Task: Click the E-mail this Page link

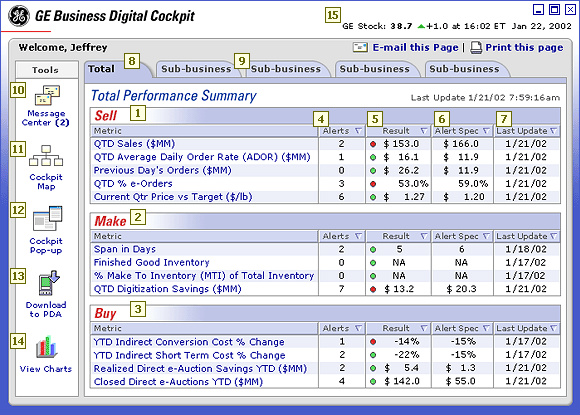Action: coord(415,48)
